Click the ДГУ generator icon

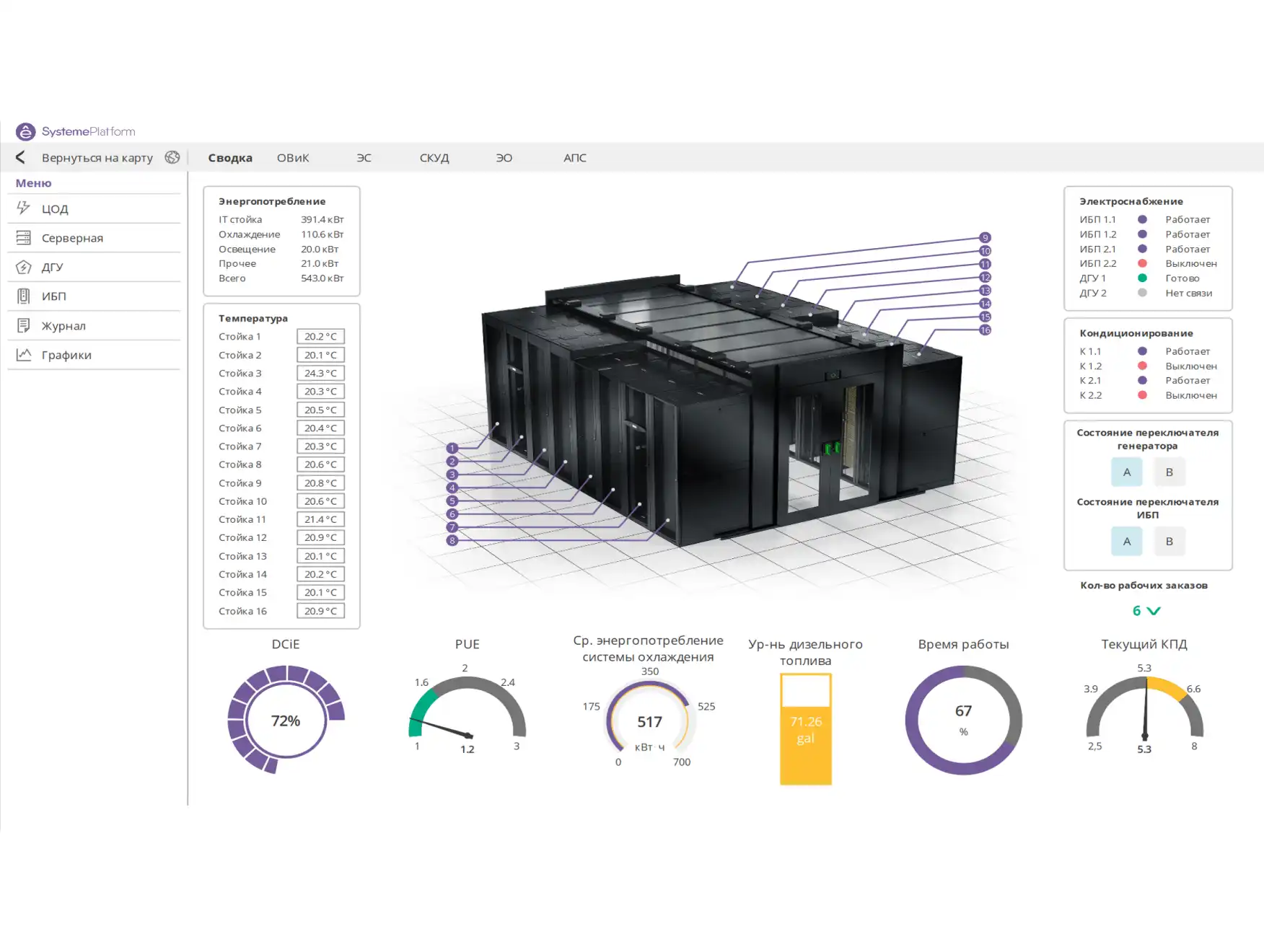[x=23, y=267]
